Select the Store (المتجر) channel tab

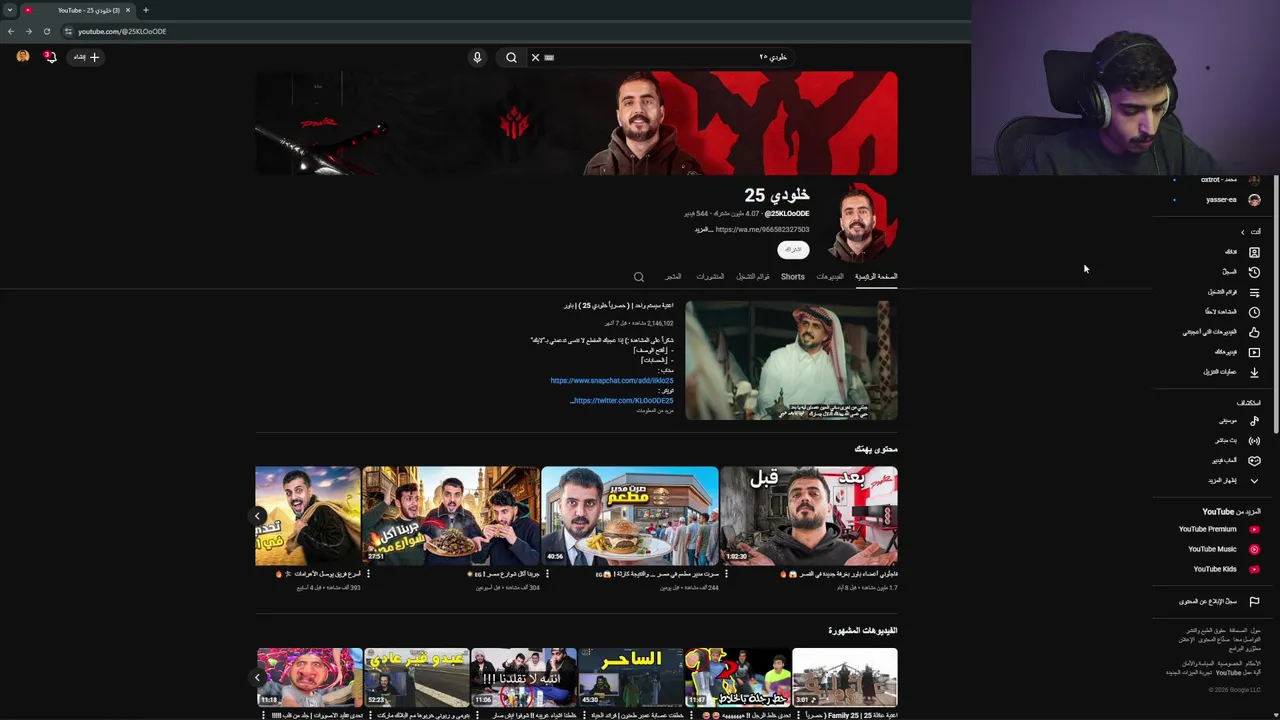(x=673, y=277)
